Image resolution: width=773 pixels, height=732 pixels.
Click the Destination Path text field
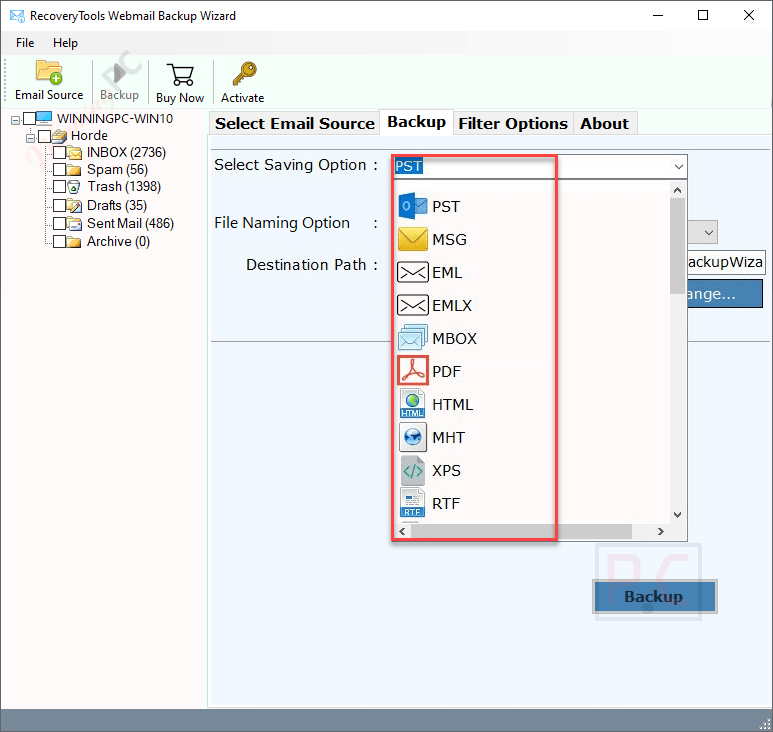pos(725,262)
